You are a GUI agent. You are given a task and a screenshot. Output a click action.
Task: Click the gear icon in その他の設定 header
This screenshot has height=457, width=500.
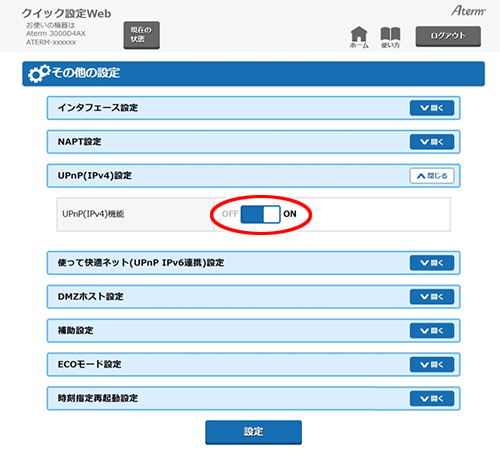coord(39,74)
